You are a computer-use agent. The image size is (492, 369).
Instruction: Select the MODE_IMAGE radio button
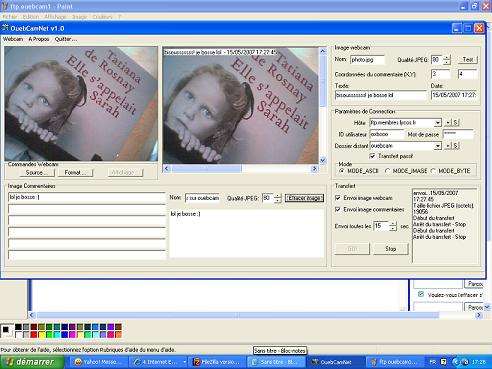click(387, 171)
